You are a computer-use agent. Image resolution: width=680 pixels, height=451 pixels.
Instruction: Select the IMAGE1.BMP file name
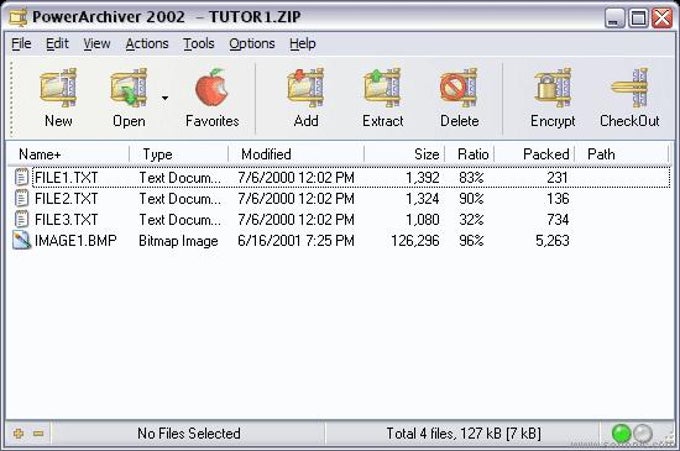75,240
